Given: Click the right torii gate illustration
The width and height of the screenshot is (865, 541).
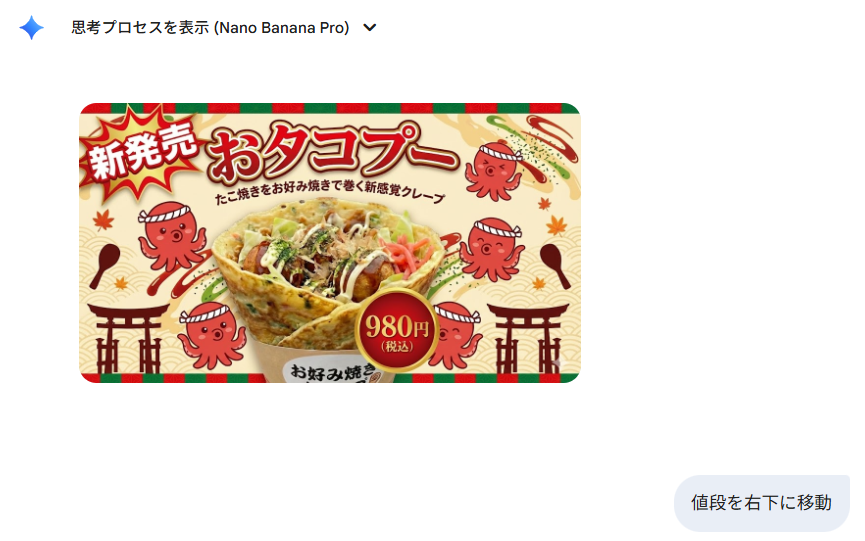Looking at the screenshot, I should click(528, 338).
